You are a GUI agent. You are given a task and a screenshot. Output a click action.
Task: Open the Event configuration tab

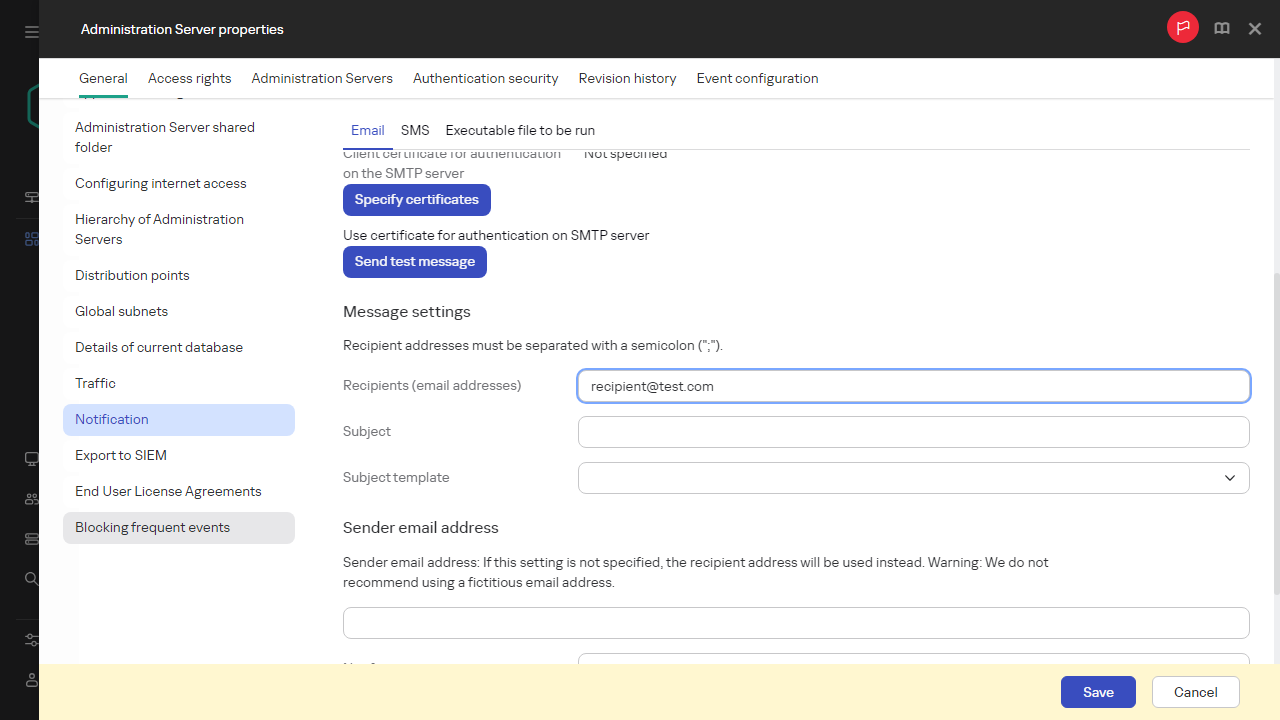point(757,78)
